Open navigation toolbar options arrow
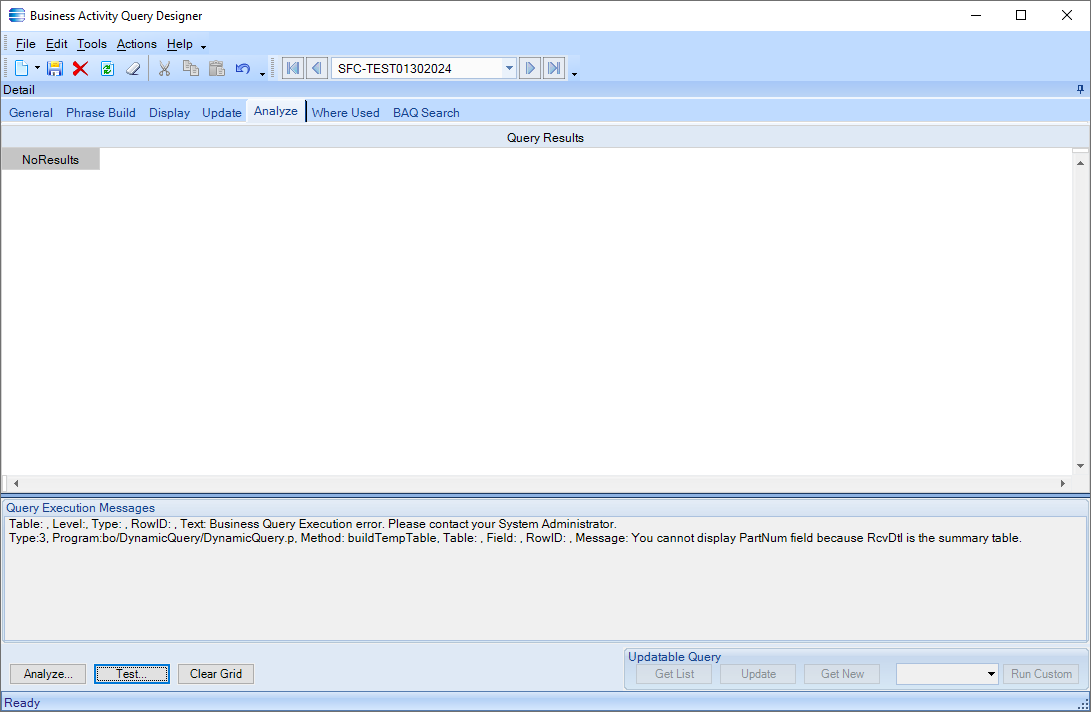The image size is (1091, 712). coord(574,73)
